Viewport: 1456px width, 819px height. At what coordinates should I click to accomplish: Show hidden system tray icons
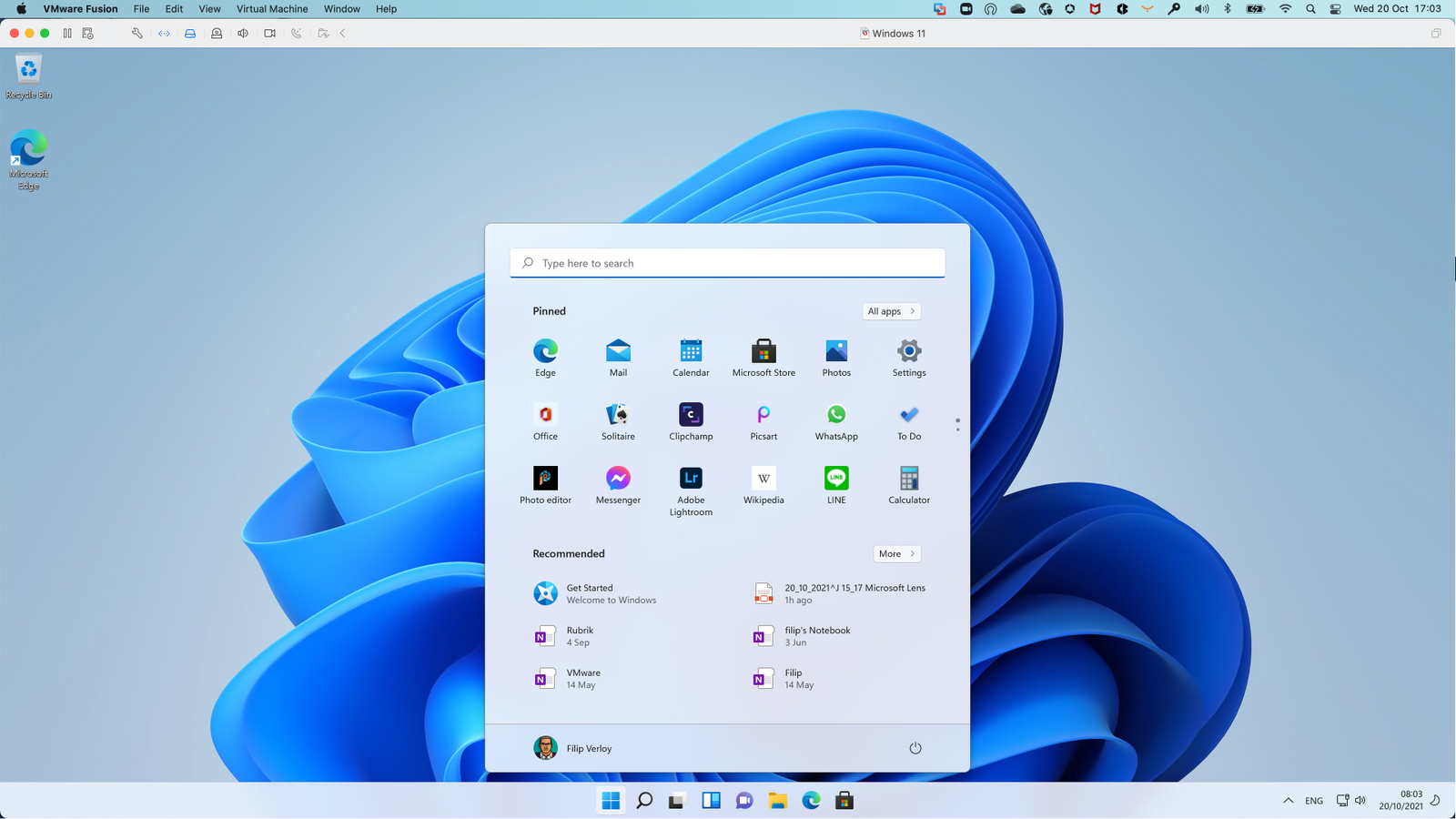click(x=1288, y=801)
